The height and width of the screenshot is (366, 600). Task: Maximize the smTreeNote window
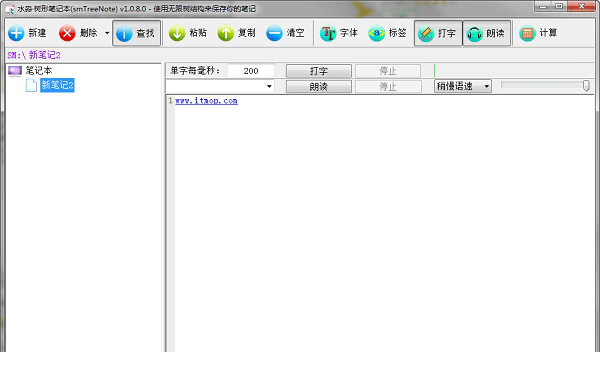tap(559, 6)
